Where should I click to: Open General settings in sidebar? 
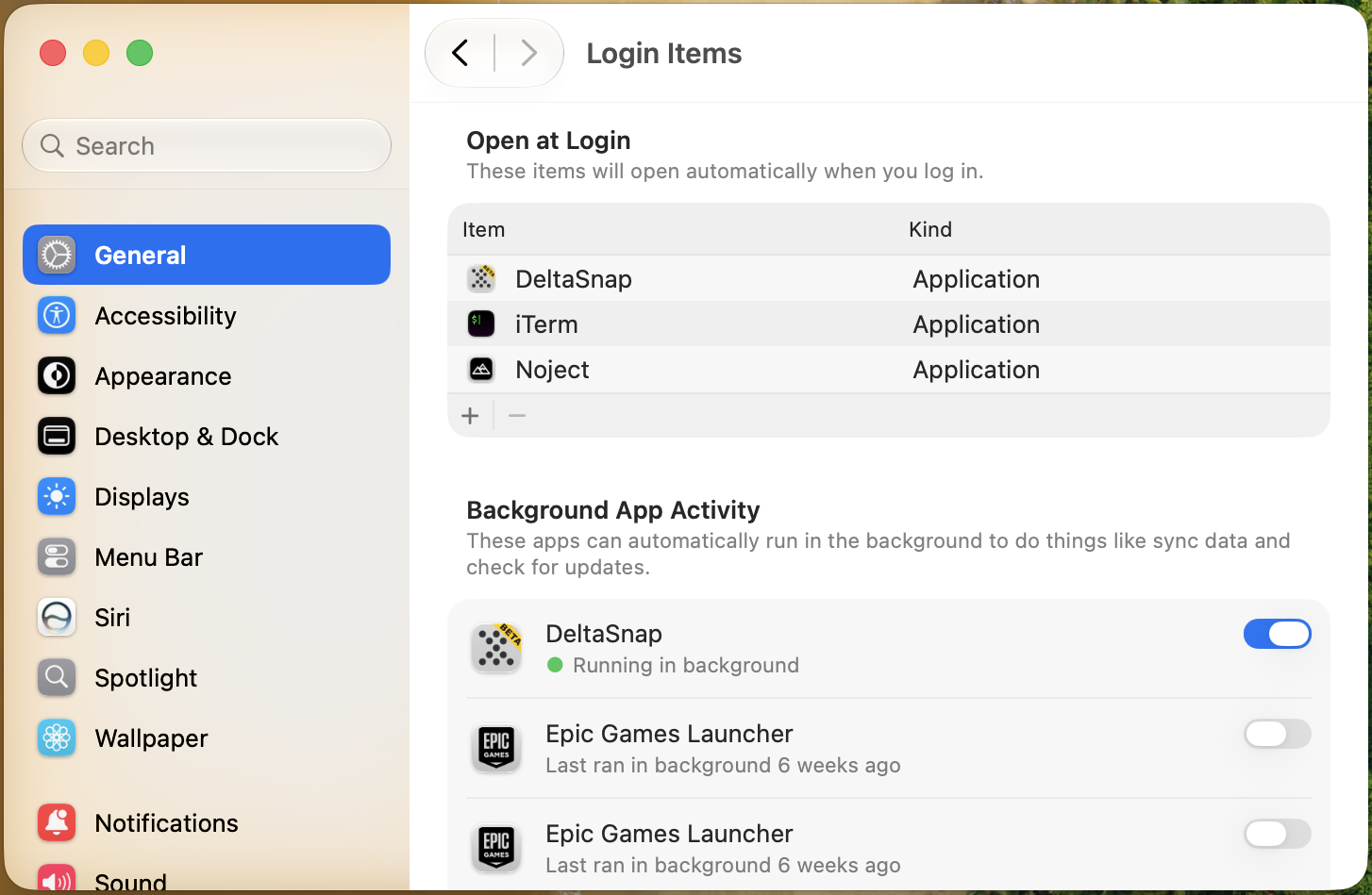pyautogui.click(x=207, y=255)
